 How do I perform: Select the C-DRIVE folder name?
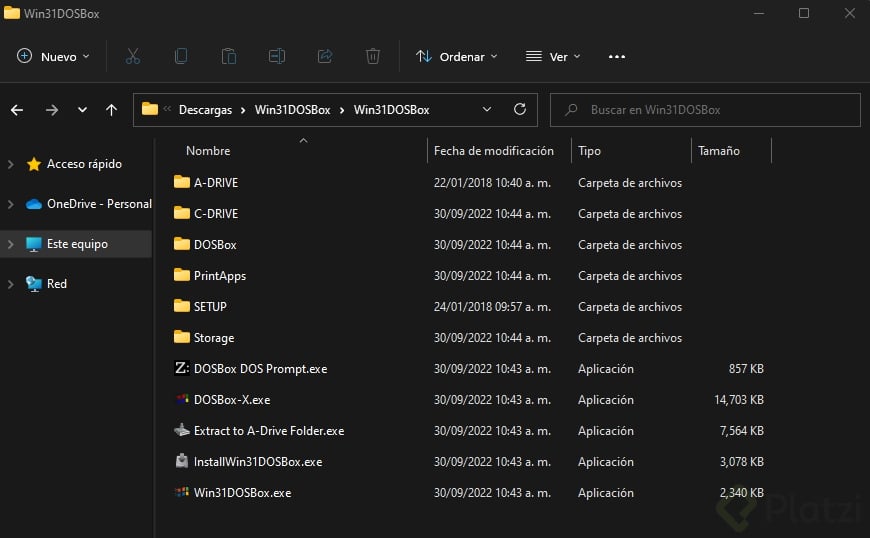(x=216, y=214)
